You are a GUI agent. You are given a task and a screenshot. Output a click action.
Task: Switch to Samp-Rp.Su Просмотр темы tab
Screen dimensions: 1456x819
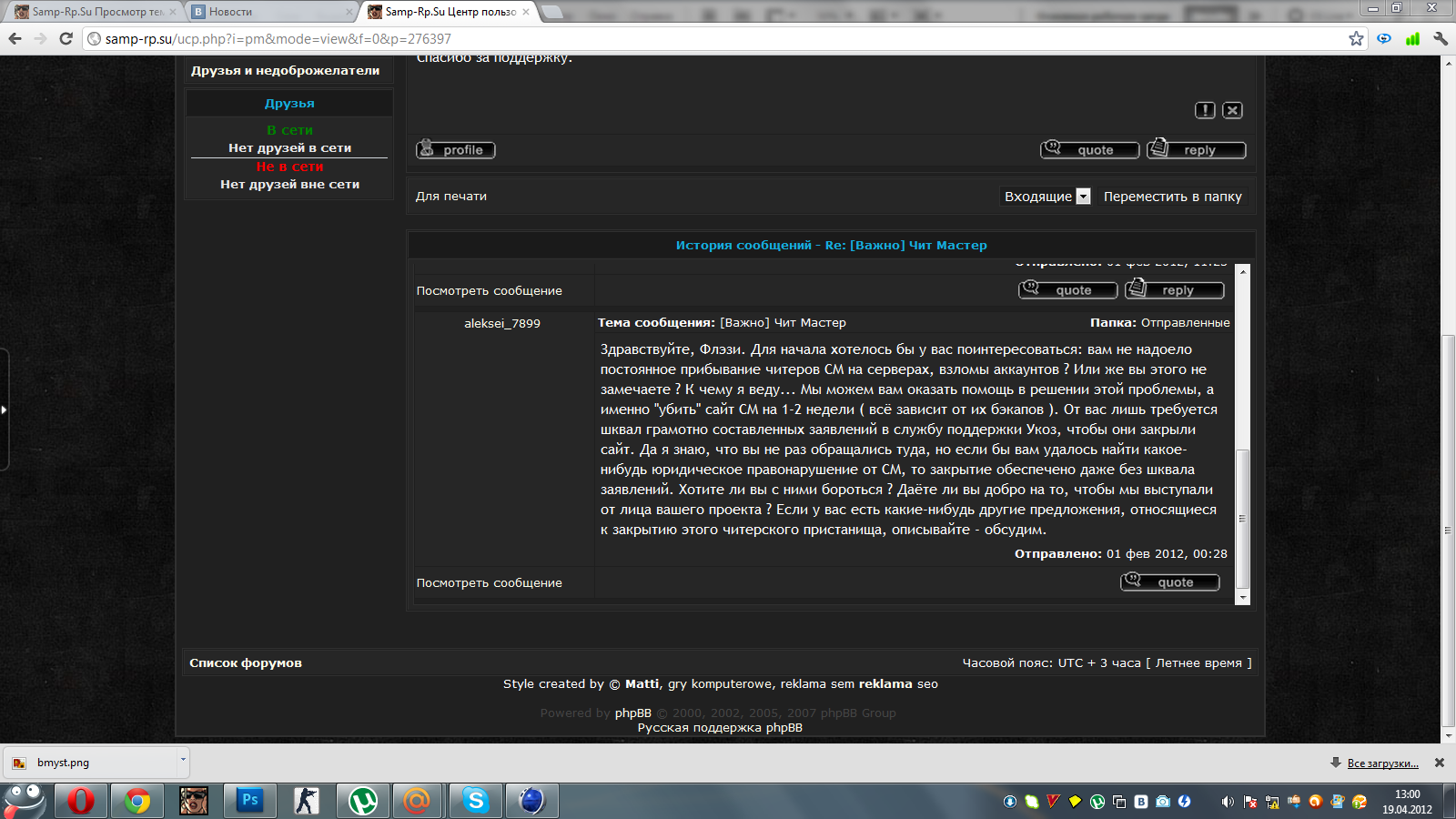coord(91,12)
